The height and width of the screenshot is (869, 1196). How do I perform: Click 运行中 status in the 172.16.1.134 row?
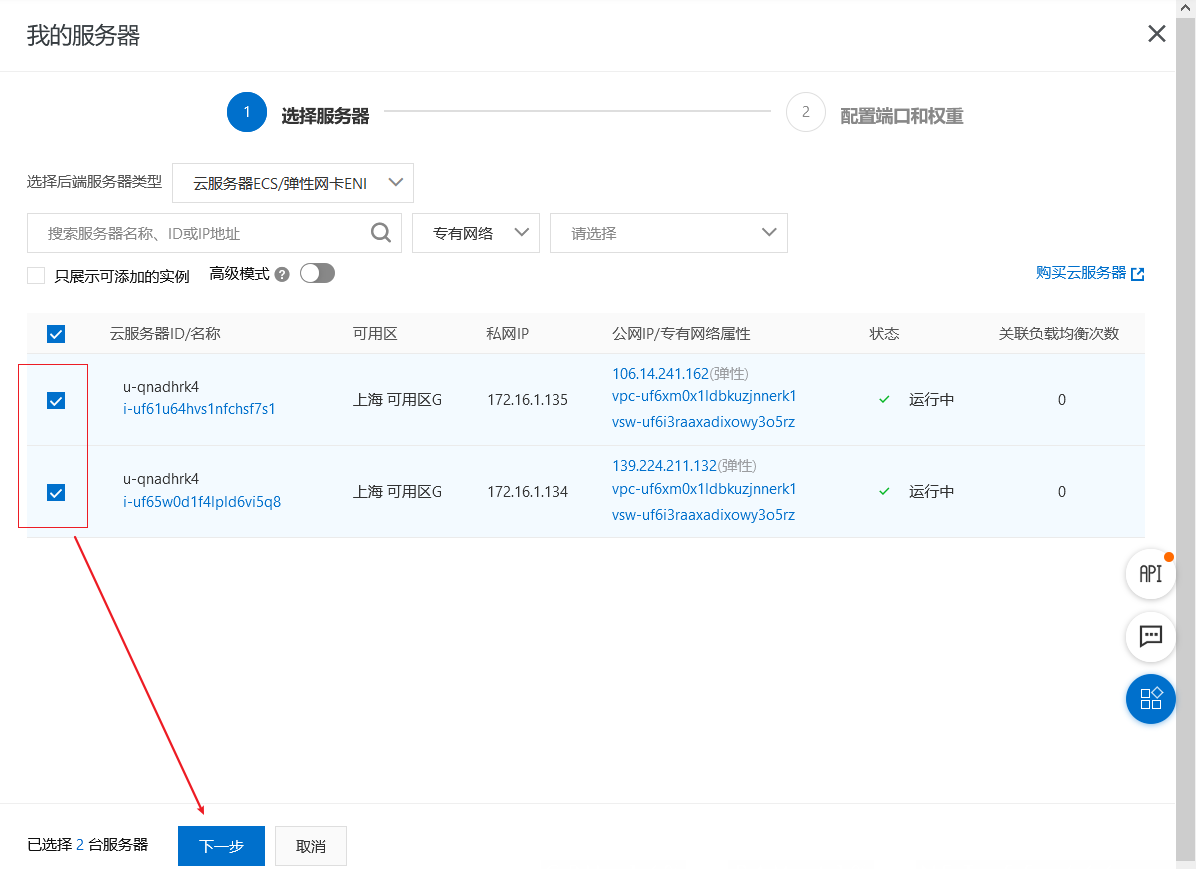coord(931,492)
